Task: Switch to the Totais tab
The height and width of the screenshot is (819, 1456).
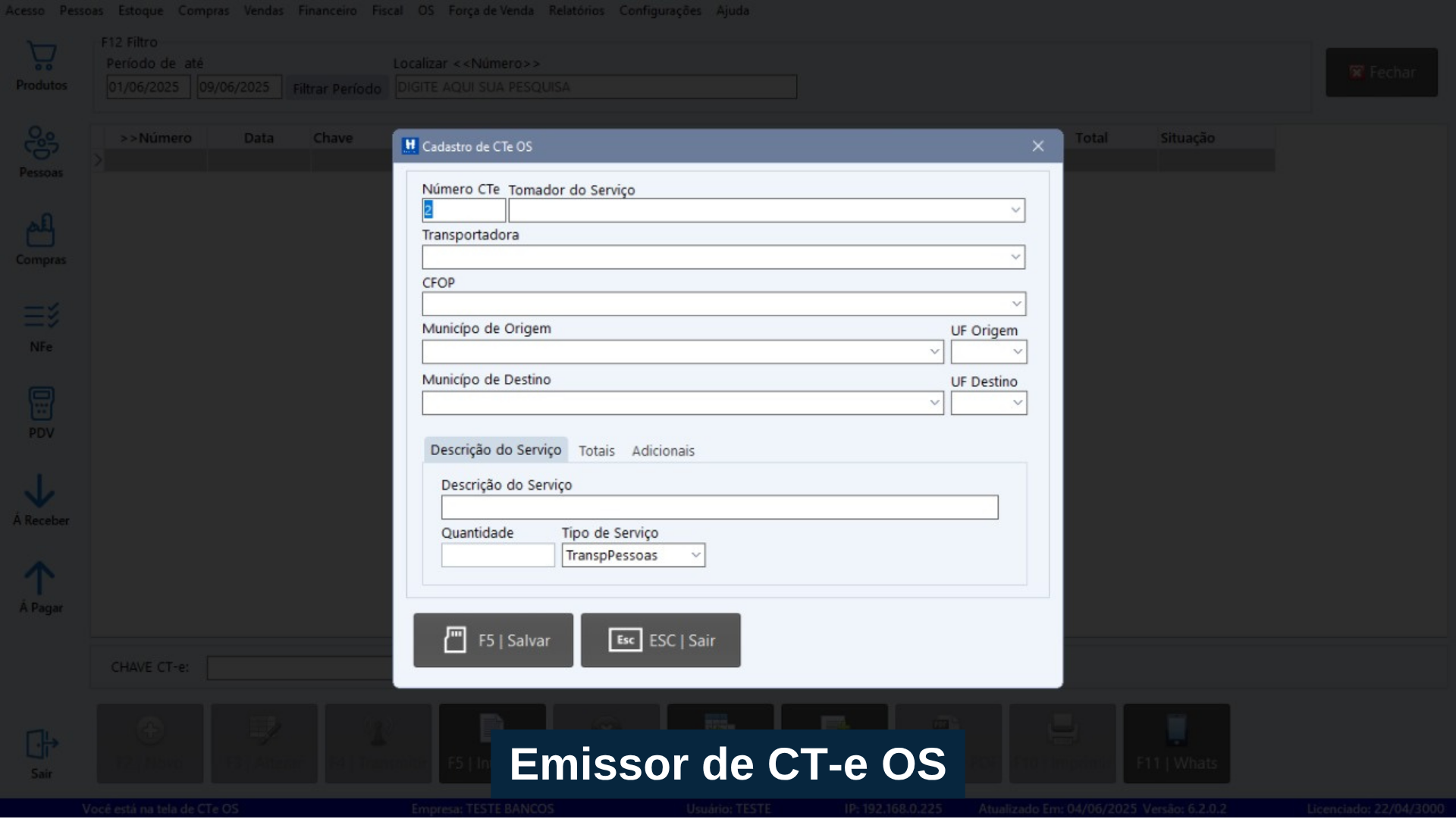Action: pyautogui.click(x=597, y=450)
